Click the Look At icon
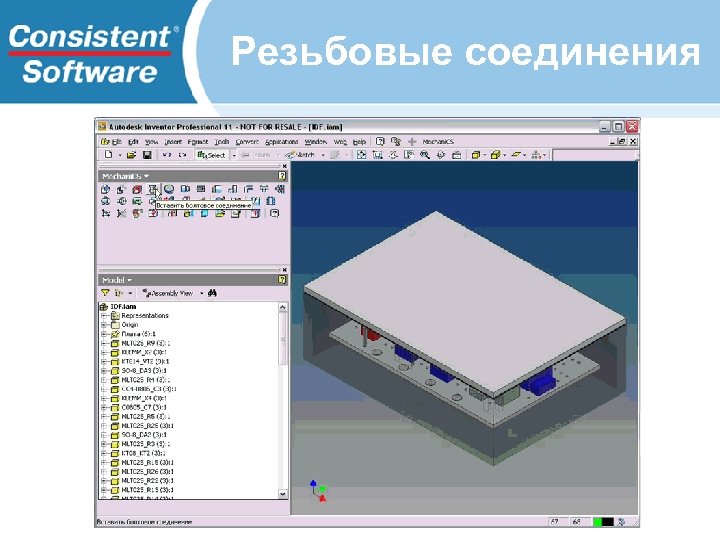720x540 pixels. point(456,155)
